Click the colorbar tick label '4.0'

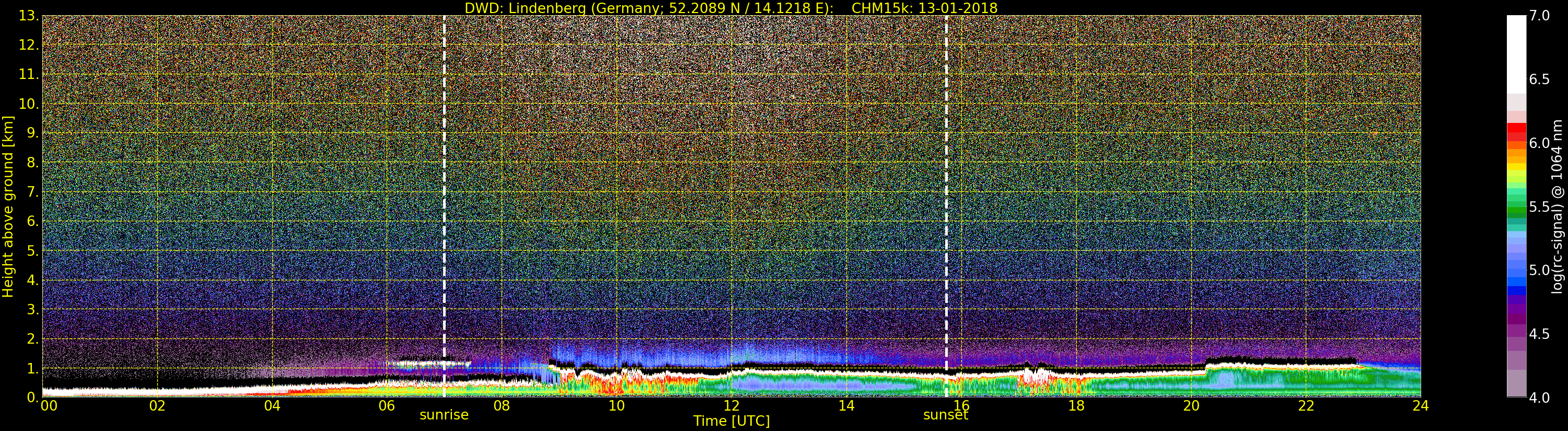[1539, 398]
